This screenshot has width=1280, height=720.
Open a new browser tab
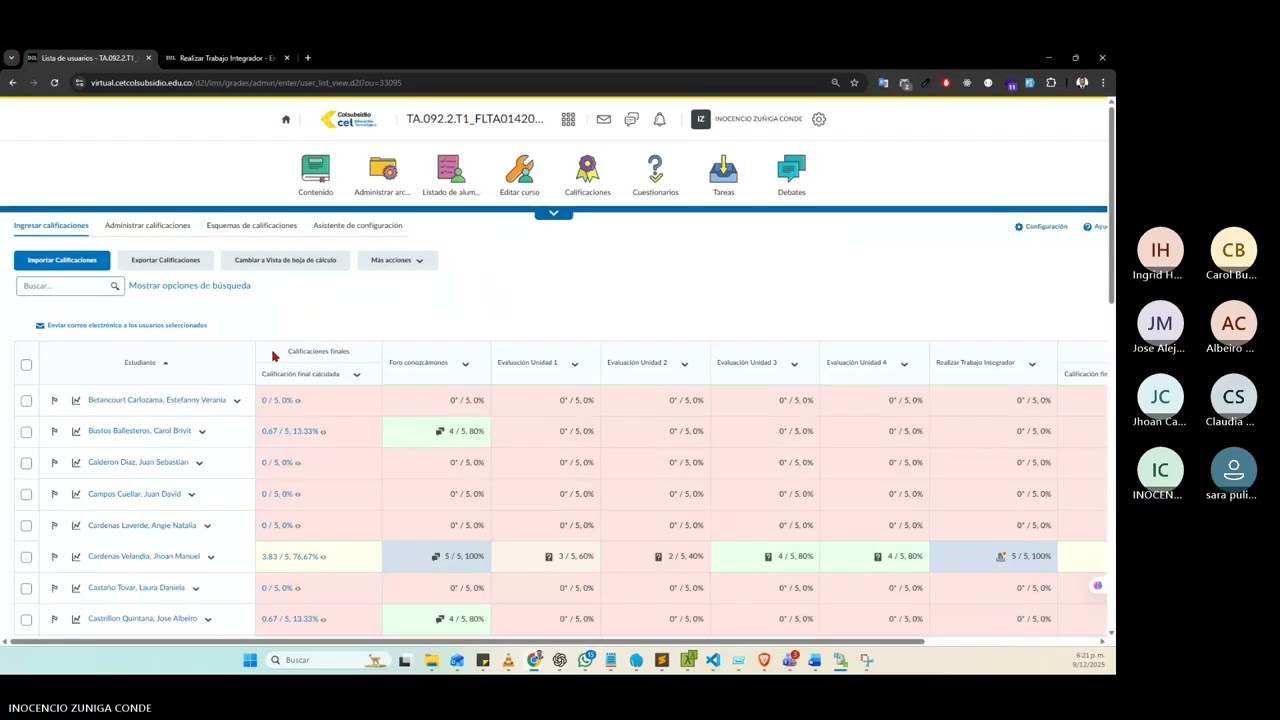coord(307,58)
